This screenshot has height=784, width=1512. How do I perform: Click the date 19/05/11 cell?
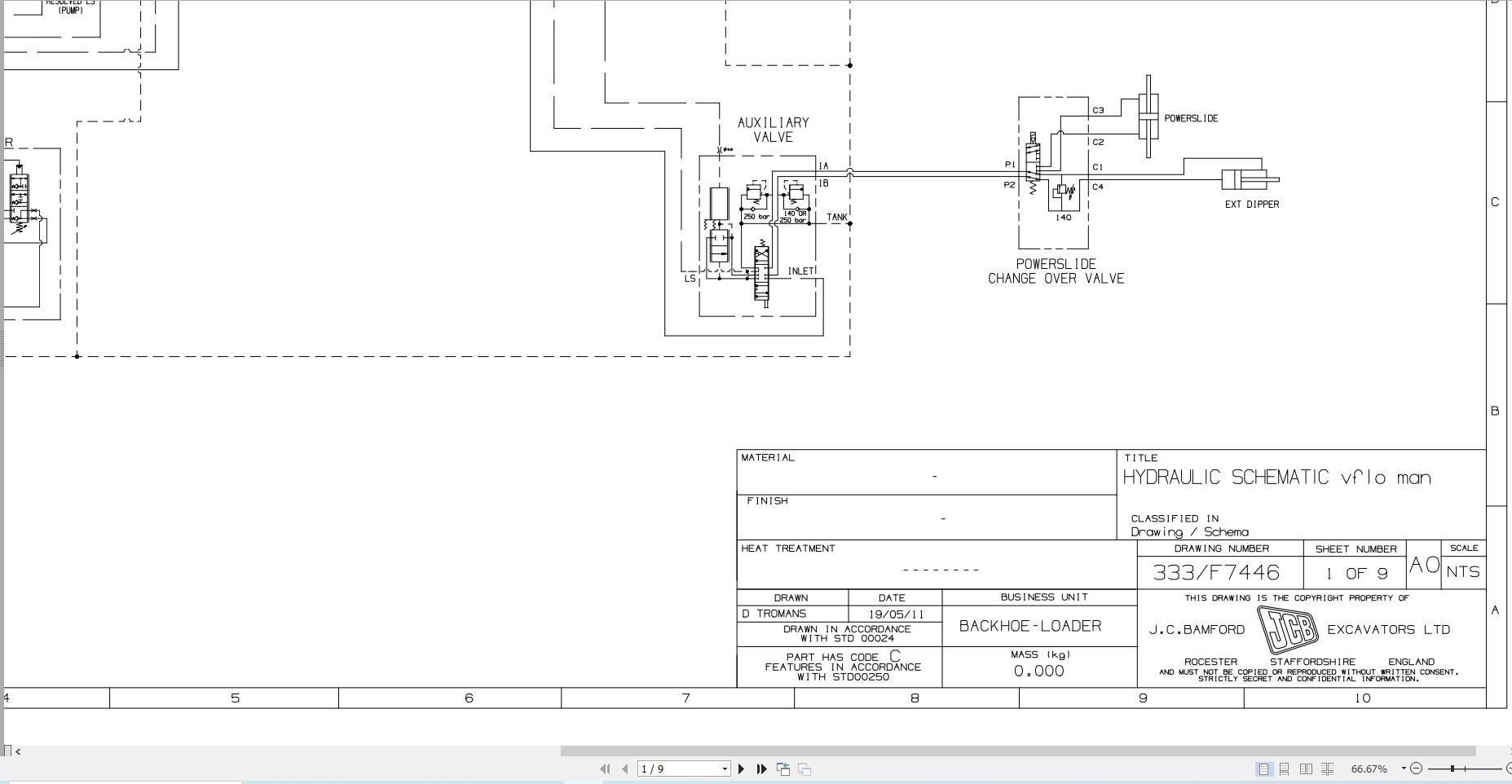click(896, 614)
